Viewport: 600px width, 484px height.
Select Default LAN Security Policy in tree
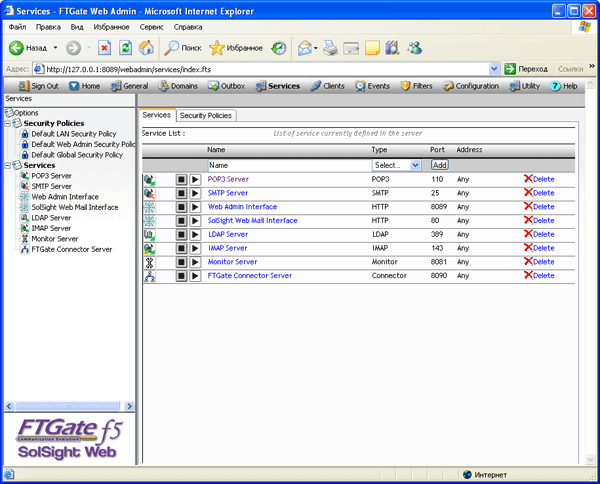(74, 133)
